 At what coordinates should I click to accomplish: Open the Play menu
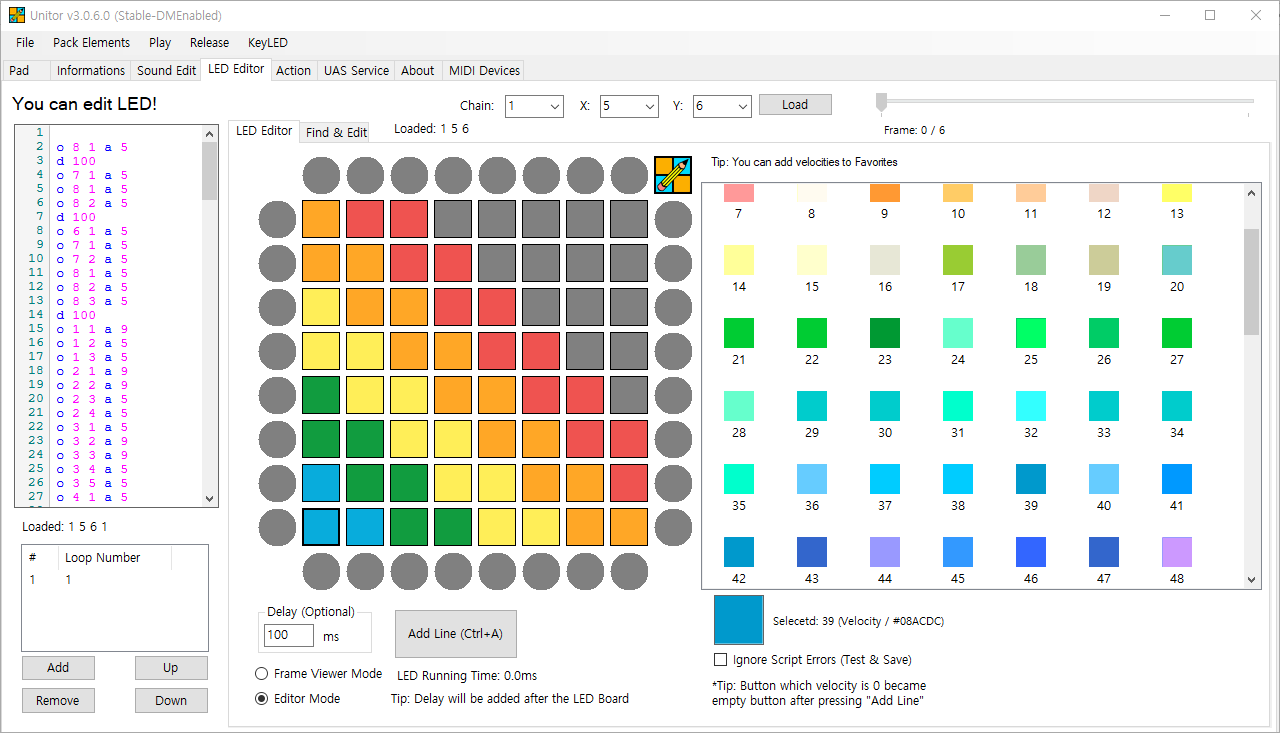[x=160, y=43]
